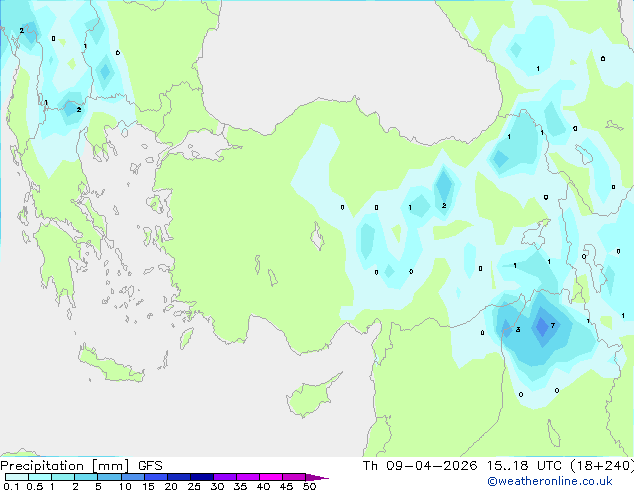Pick the 15–20 mm legend swatch
Screen dimensions: 634x490
[156, 477]
